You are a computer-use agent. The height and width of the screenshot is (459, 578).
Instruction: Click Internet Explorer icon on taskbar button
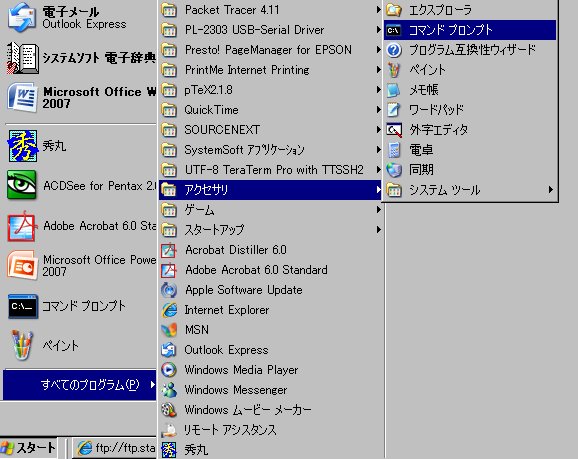[84, 448]
